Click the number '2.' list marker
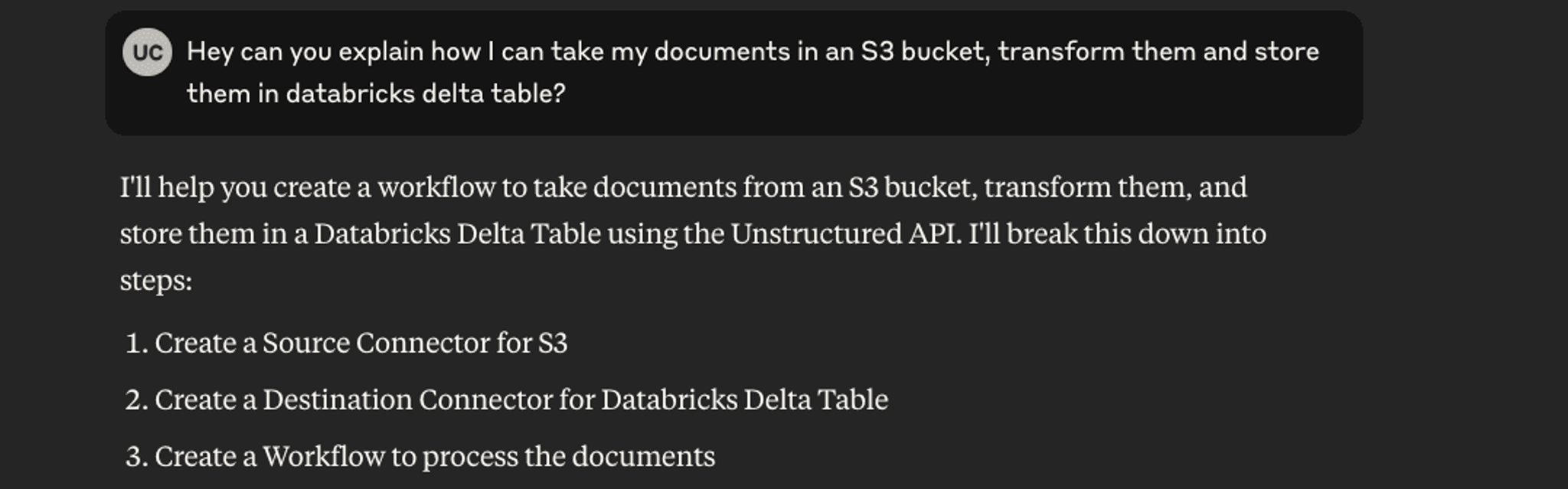 pos(137,399)
